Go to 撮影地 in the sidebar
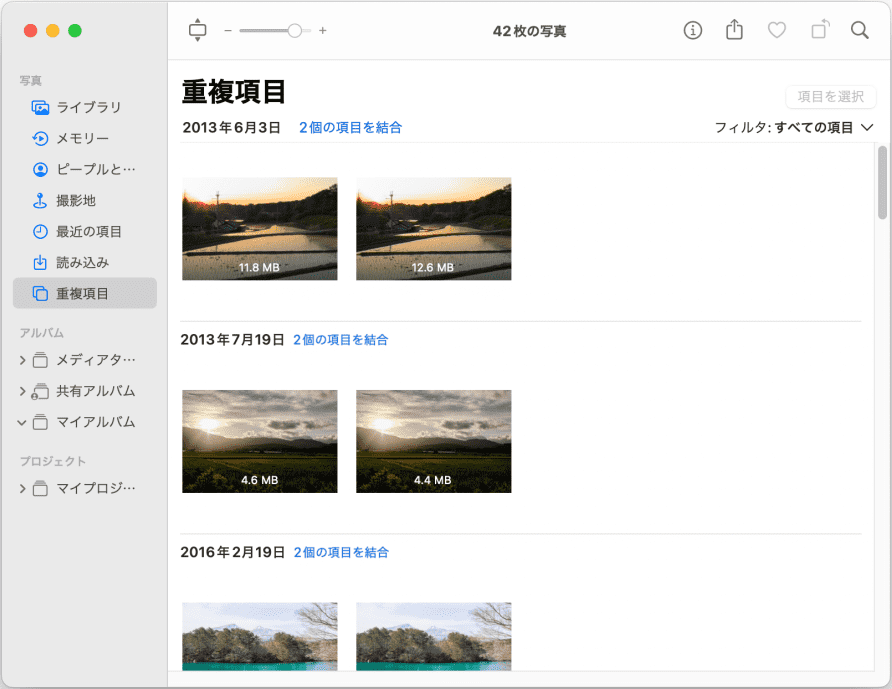The width and height of the screenshot is (892, 689). [76, 200]
